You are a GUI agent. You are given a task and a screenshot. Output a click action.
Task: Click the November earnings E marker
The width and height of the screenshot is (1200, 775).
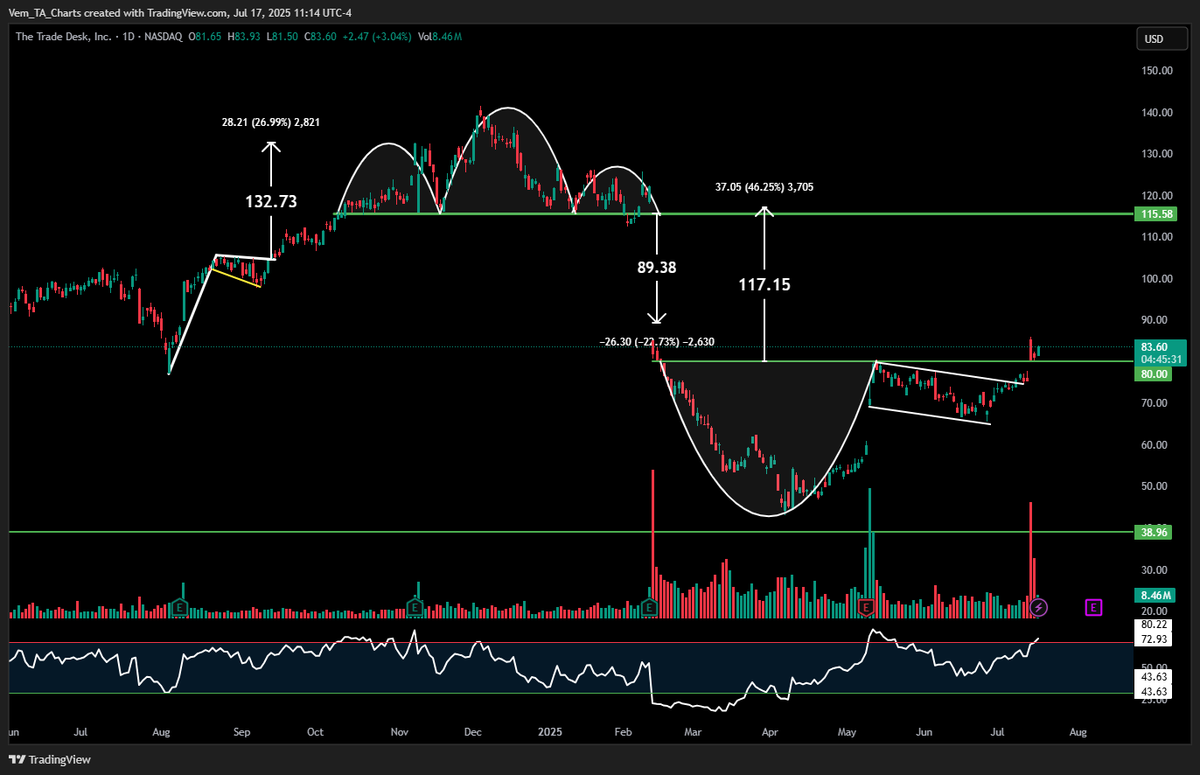coord(415,607)
